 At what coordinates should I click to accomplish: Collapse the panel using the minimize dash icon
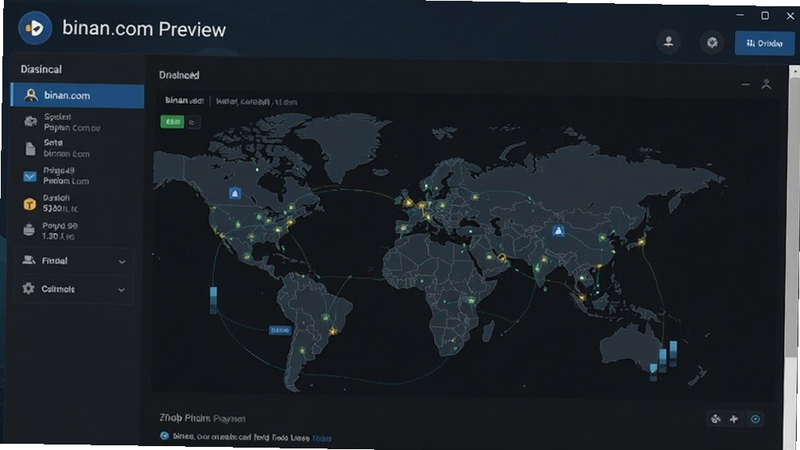pos(745,85)
